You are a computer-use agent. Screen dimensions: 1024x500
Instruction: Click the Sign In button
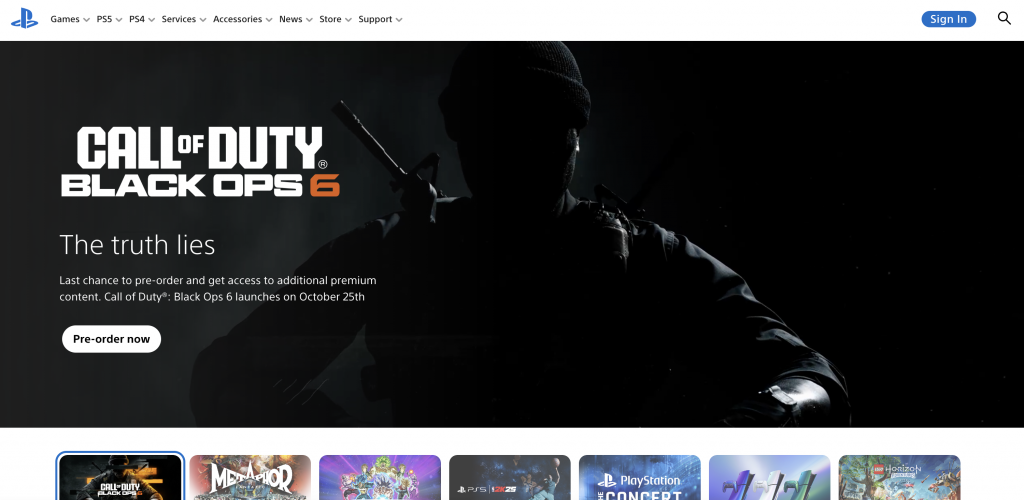click(x=948, y=19)
